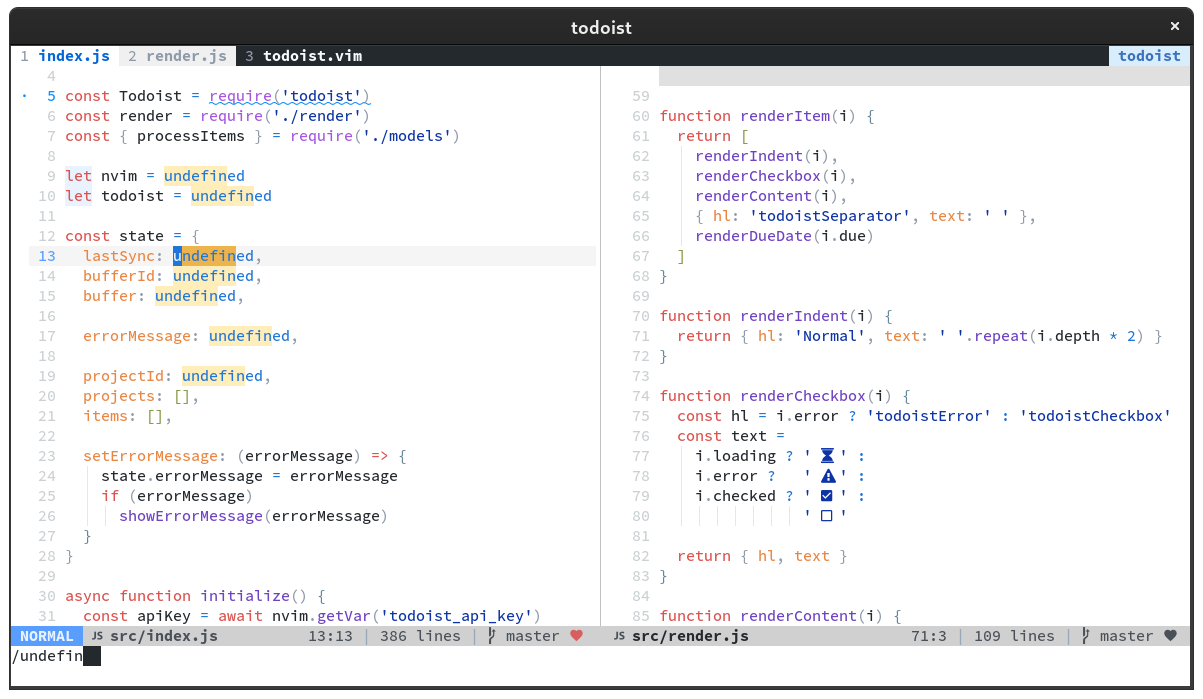
Task: Click the sign dot marker on line 5
Action: [24, 96]
